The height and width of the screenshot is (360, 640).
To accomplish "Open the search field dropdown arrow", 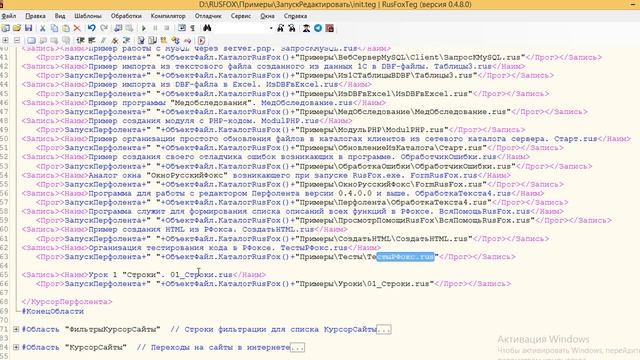I will pos(271,29).
